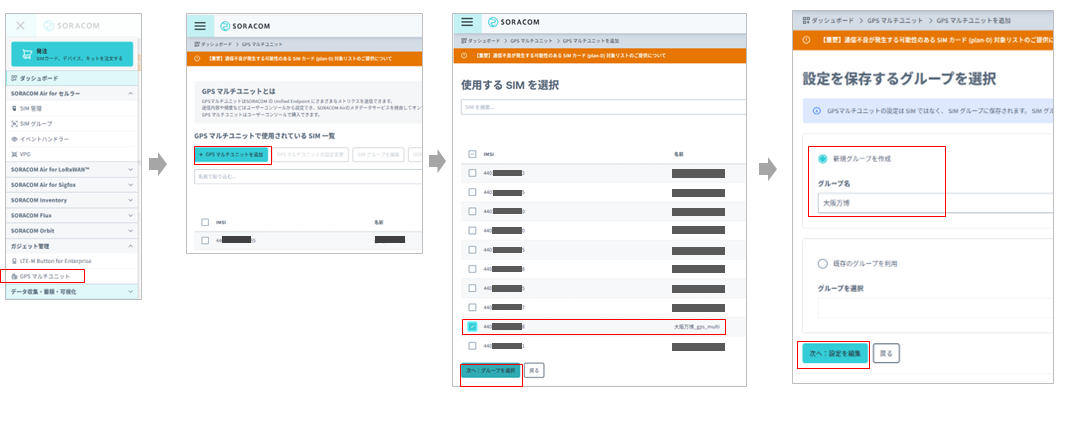Expand the SORACOM Flux section
The width and height of the screenshot is (1083, 448).
(x=131, y=215)
